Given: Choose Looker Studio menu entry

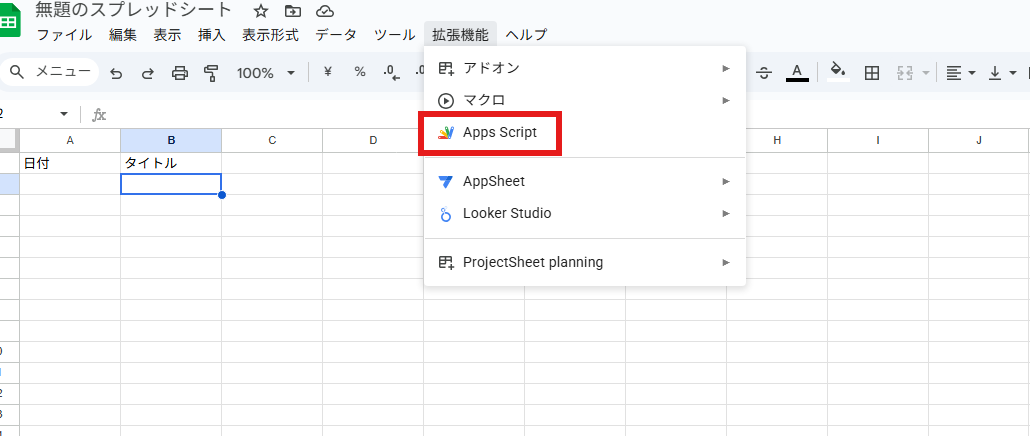Looking at the screenshot, I should pyautogui.click(x=506, y=213).
